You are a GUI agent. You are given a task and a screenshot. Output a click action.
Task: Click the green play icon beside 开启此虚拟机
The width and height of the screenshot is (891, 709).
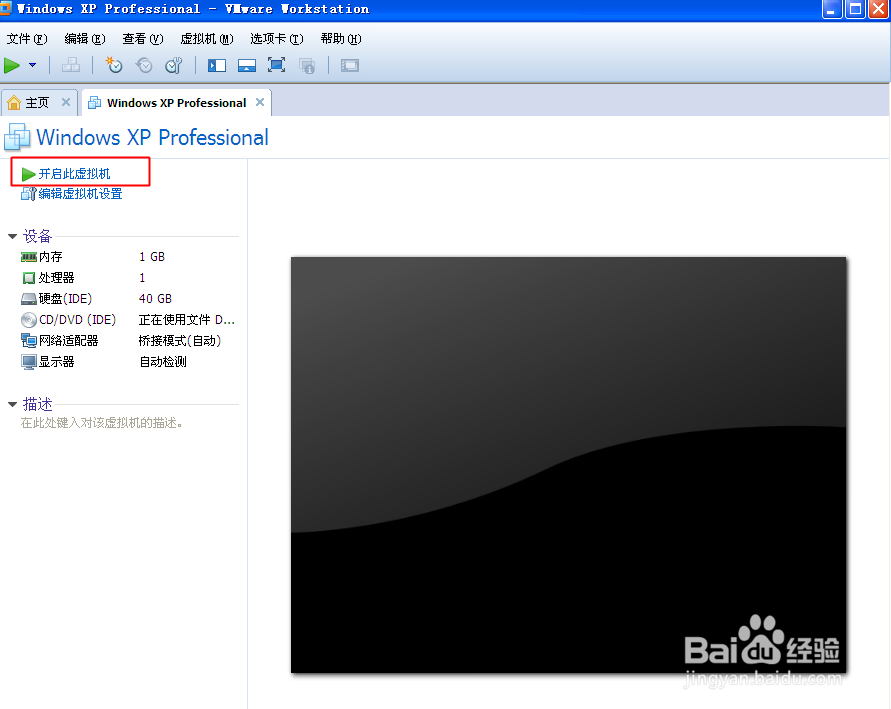coord(28,174)
